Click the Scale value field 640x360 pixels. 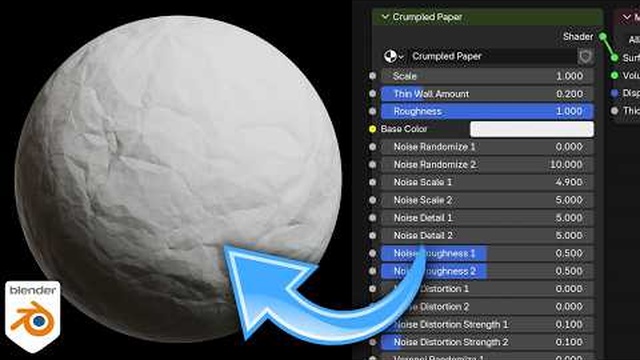point(487,76)
